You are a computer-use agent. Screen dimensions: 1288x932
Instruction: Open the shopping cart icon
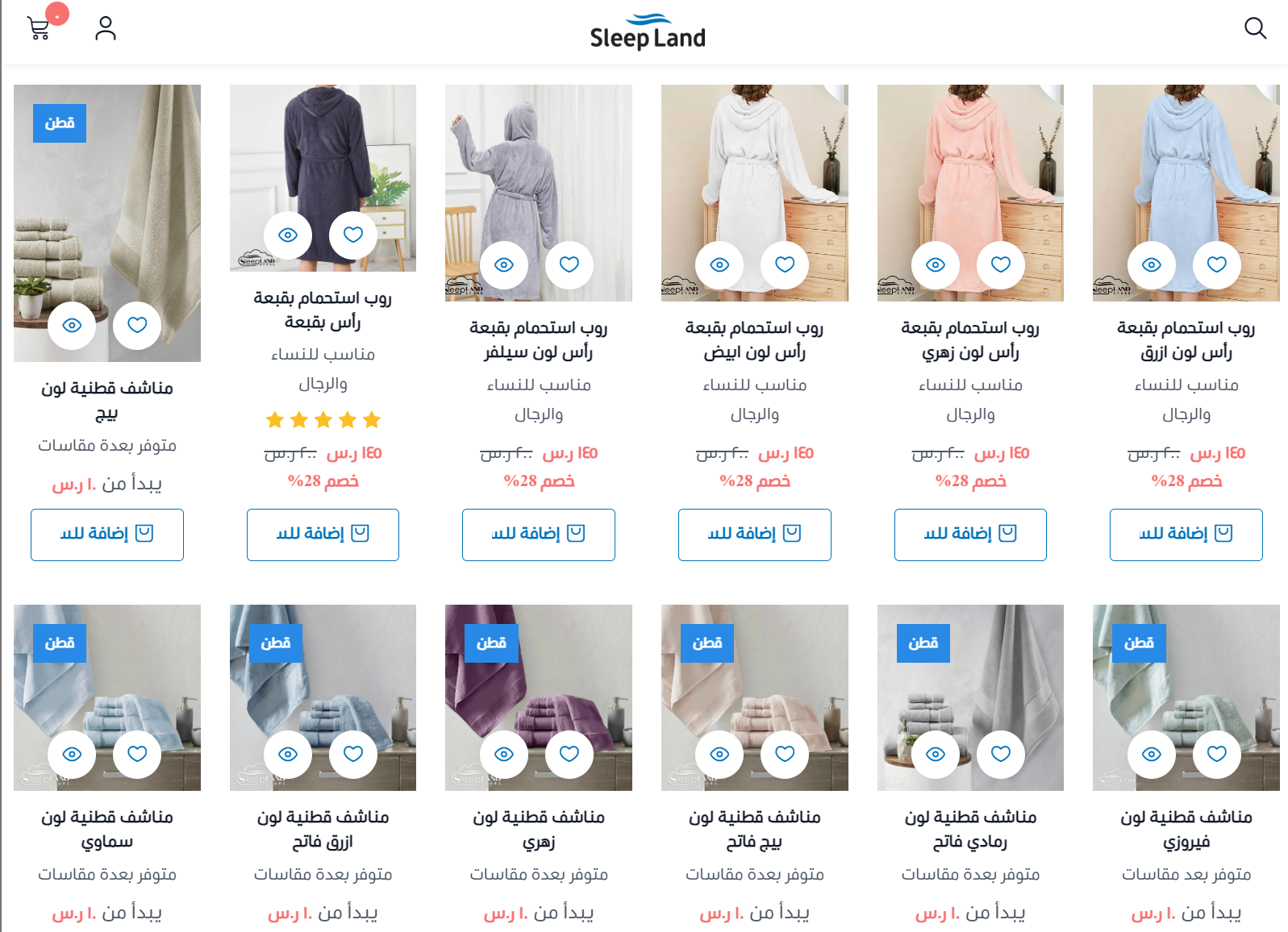(x=39, y=29)
